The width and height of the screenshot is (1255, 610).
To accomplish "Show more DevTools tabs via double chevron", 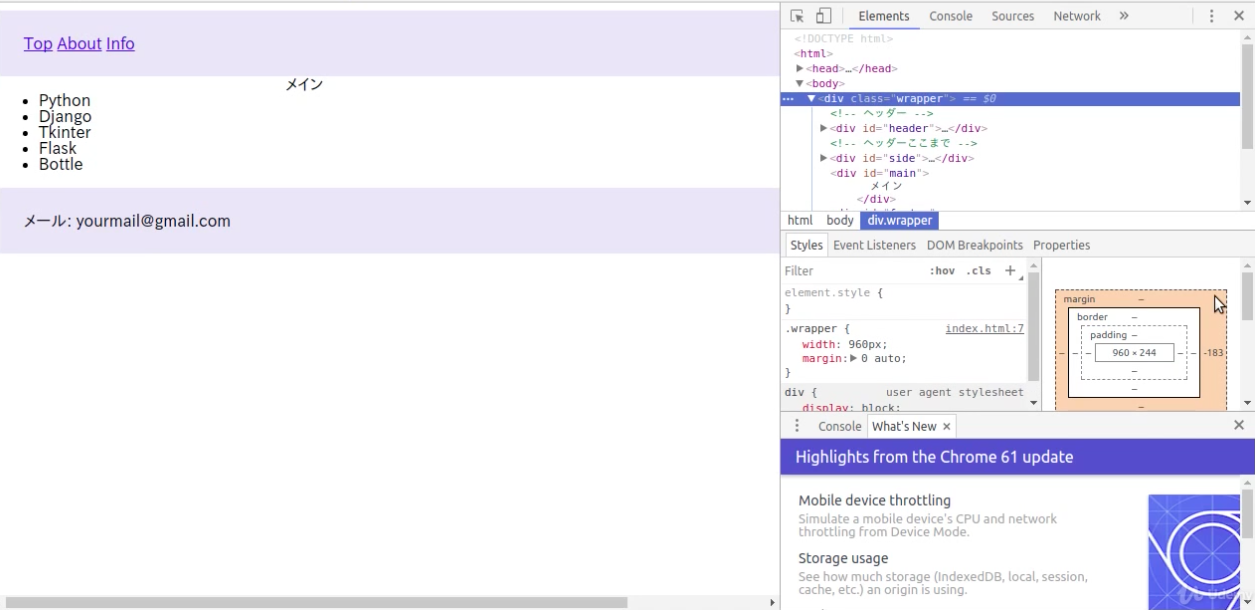I will pyautogui.click(x=1124, y=16).
